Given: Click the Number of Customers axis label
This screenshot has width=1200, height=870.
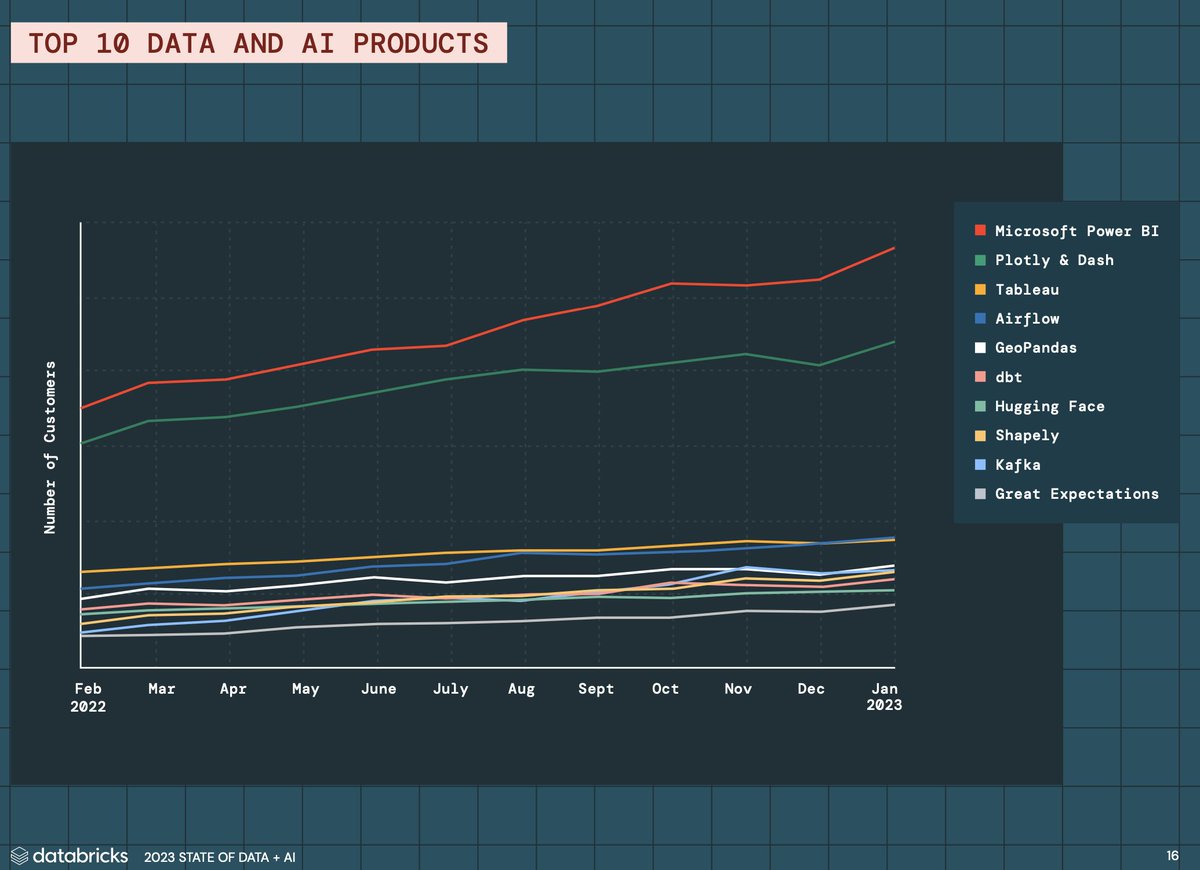Looking at the screenshot, I should click(x=50, y=447).
